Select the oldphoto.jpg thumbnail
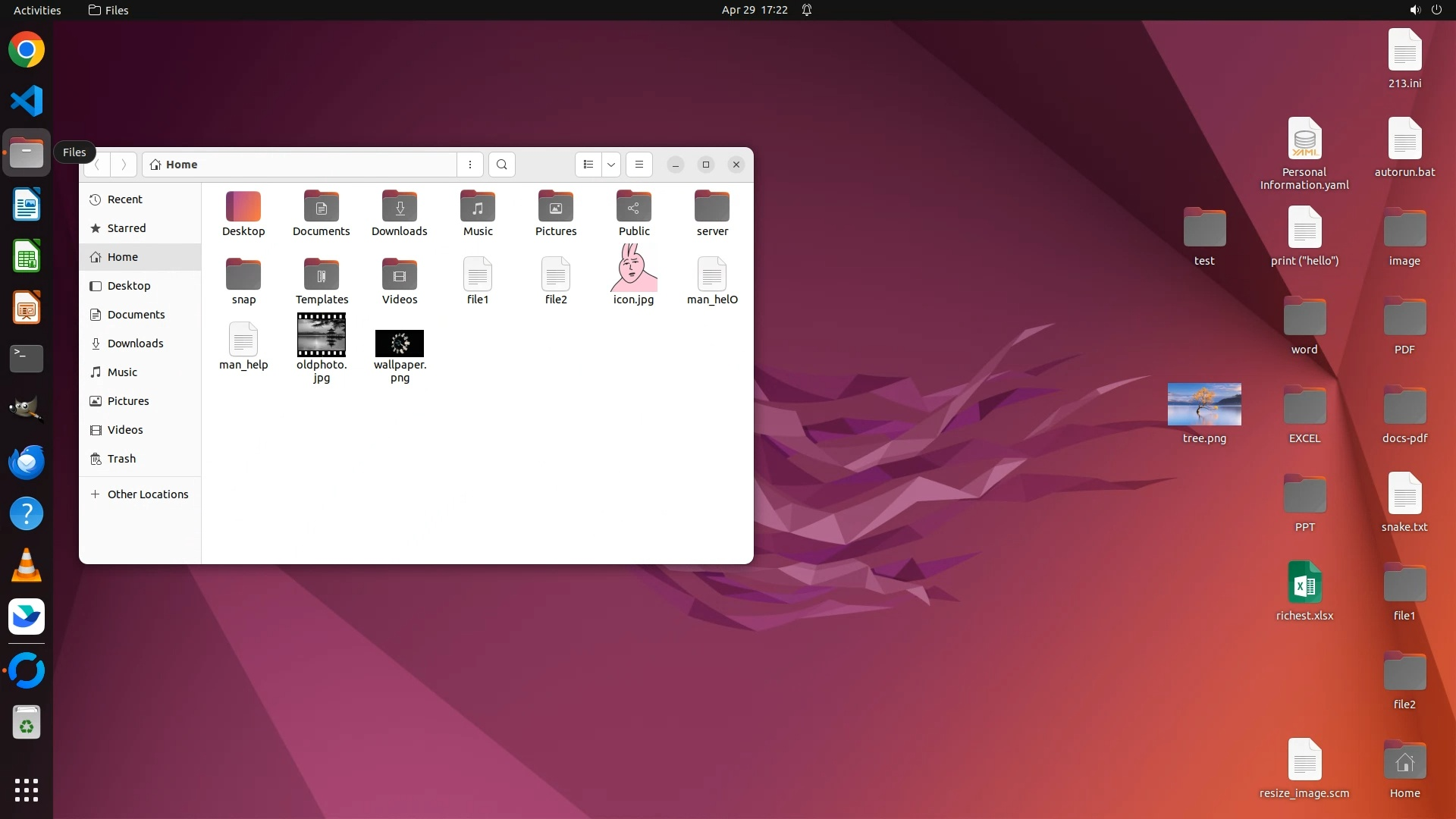The height and width of the screenshot is (819, 1456). [x=322, y=335]
